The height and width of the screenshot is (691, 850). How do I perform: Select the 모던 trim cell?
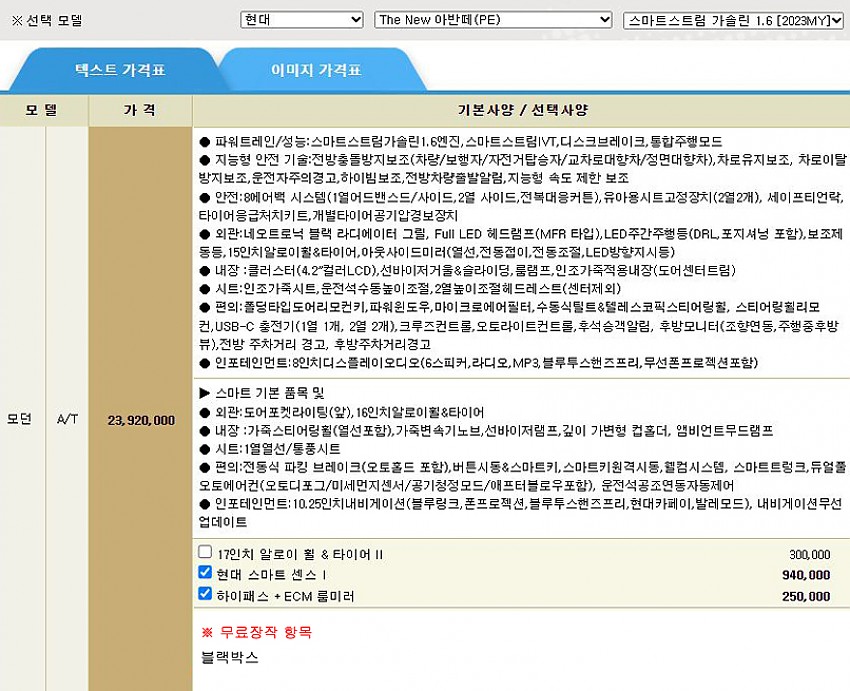click(x=22, y=420)
